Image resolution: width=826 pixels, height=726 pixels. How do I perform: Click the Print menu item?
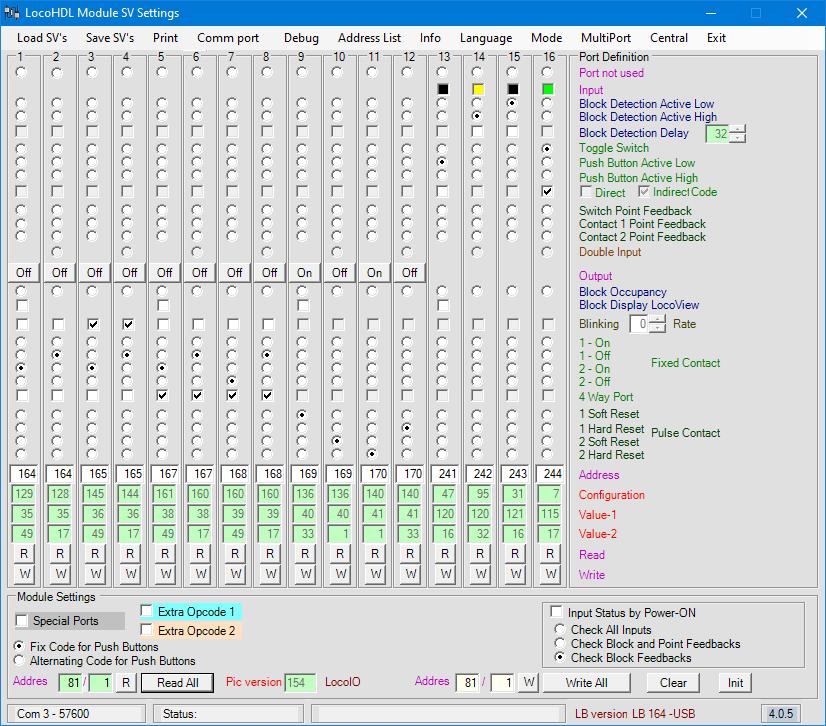click(165, 38)
